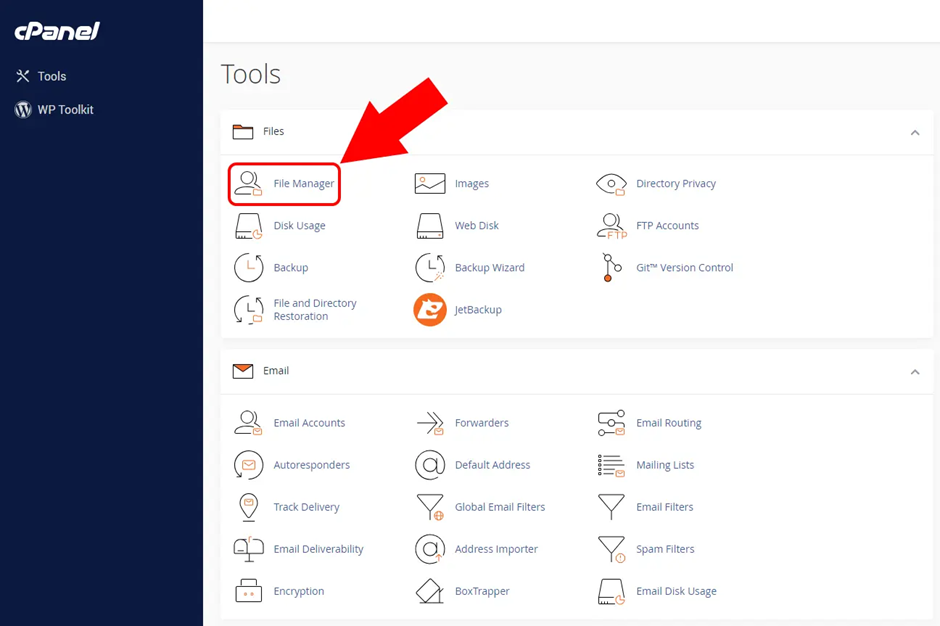
Task: Click the Email section header label
Action: (276, 371)
